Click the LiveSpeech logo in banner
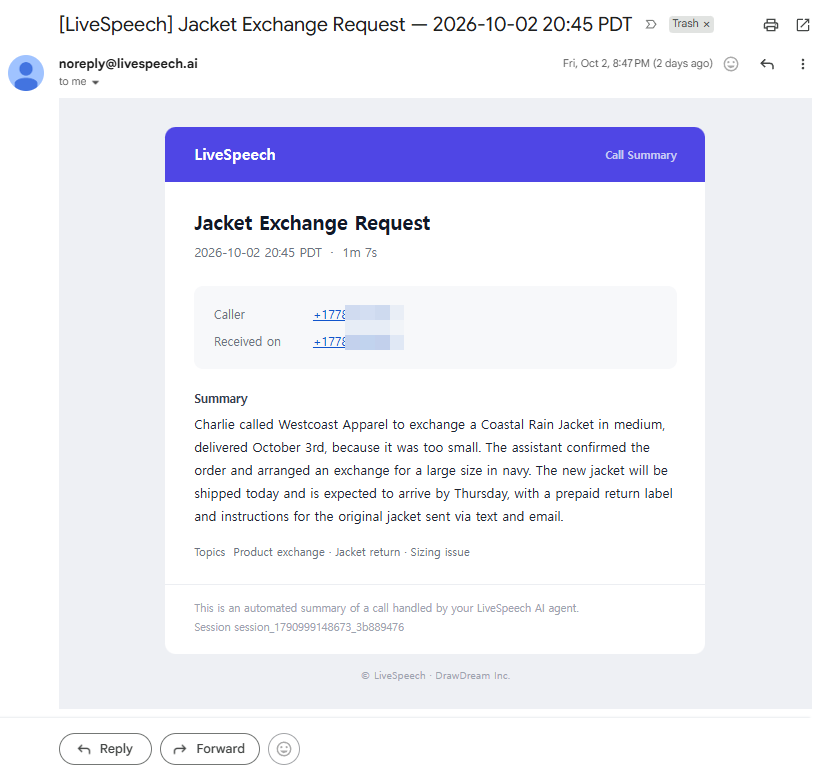The image size is (824, 775). point(235,155)
